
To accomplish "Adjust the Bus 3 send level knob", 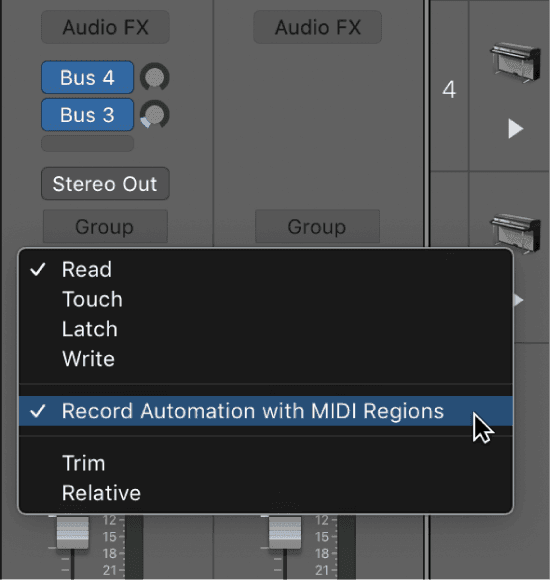I will [155, 115].
